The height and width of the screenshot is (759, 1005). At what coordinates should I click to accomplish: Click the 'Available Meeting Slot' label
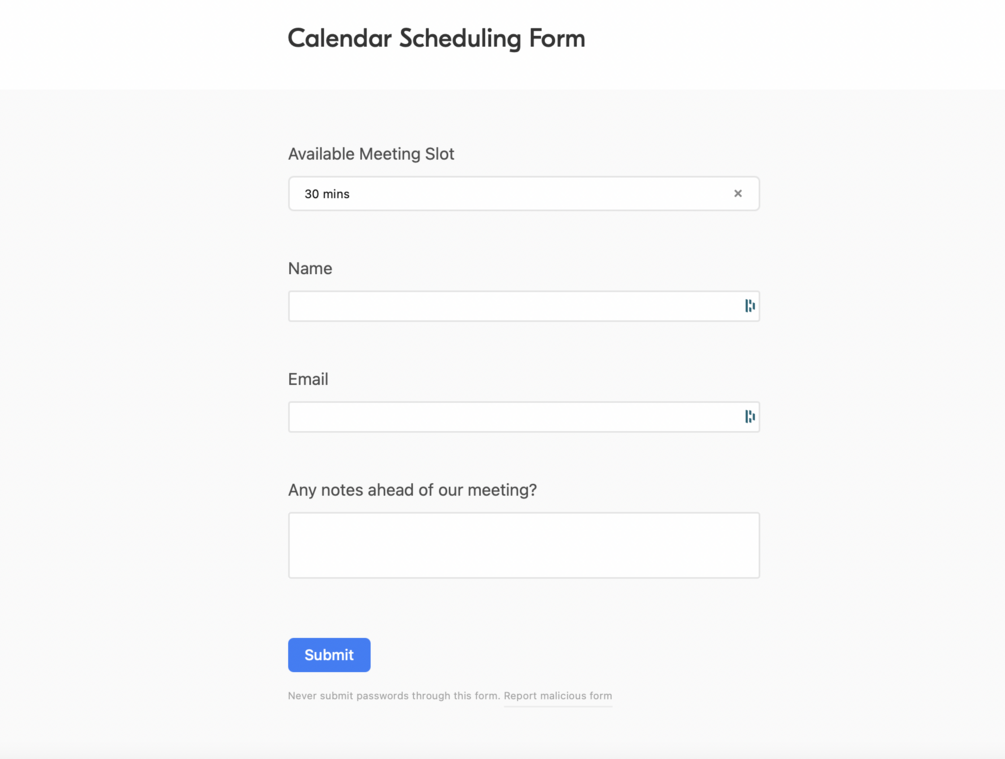(371, 154)
